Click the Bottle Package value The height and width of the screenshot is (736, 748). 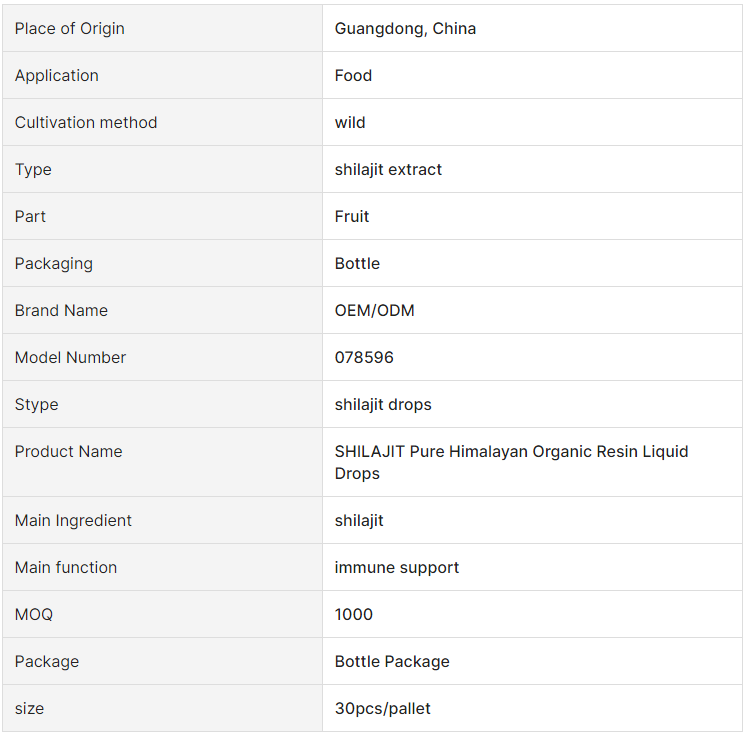coord(392,662)
